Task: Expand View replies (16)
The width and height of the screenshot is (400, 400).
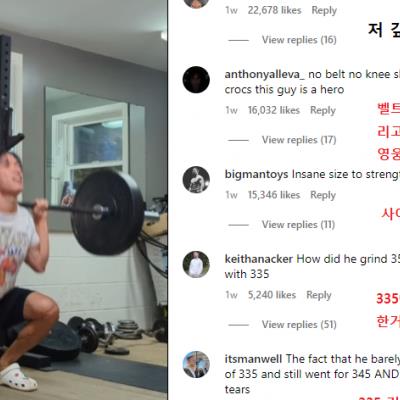Action: click(299, 40)
